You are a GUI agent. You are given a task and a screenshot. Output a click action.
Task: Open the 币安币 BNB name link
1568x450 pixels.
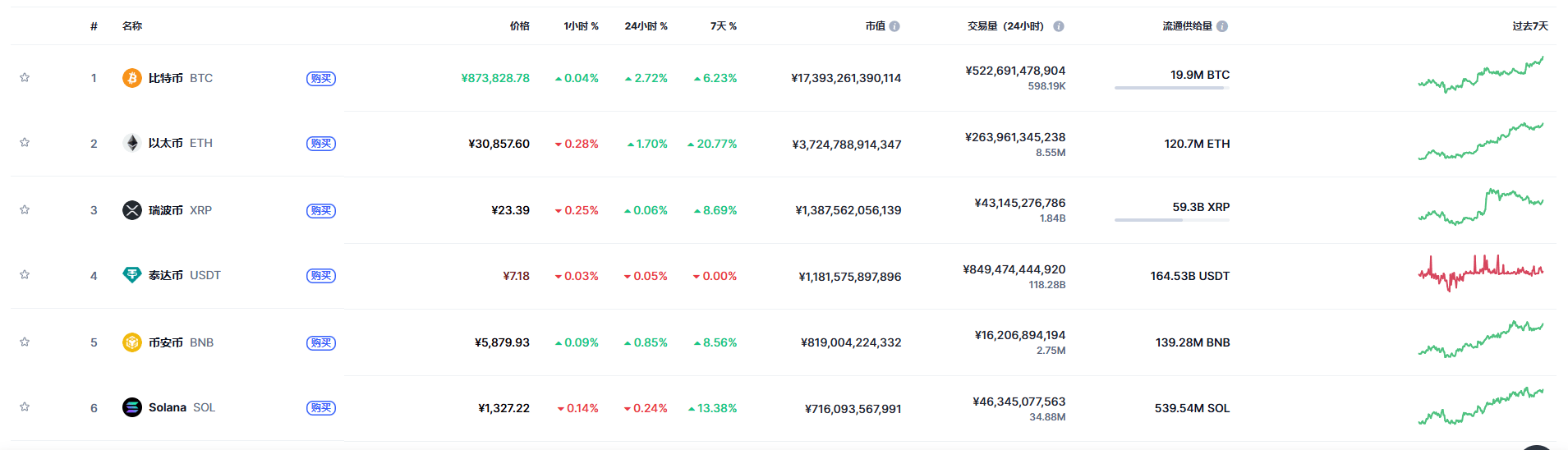[x=182, y=342]
